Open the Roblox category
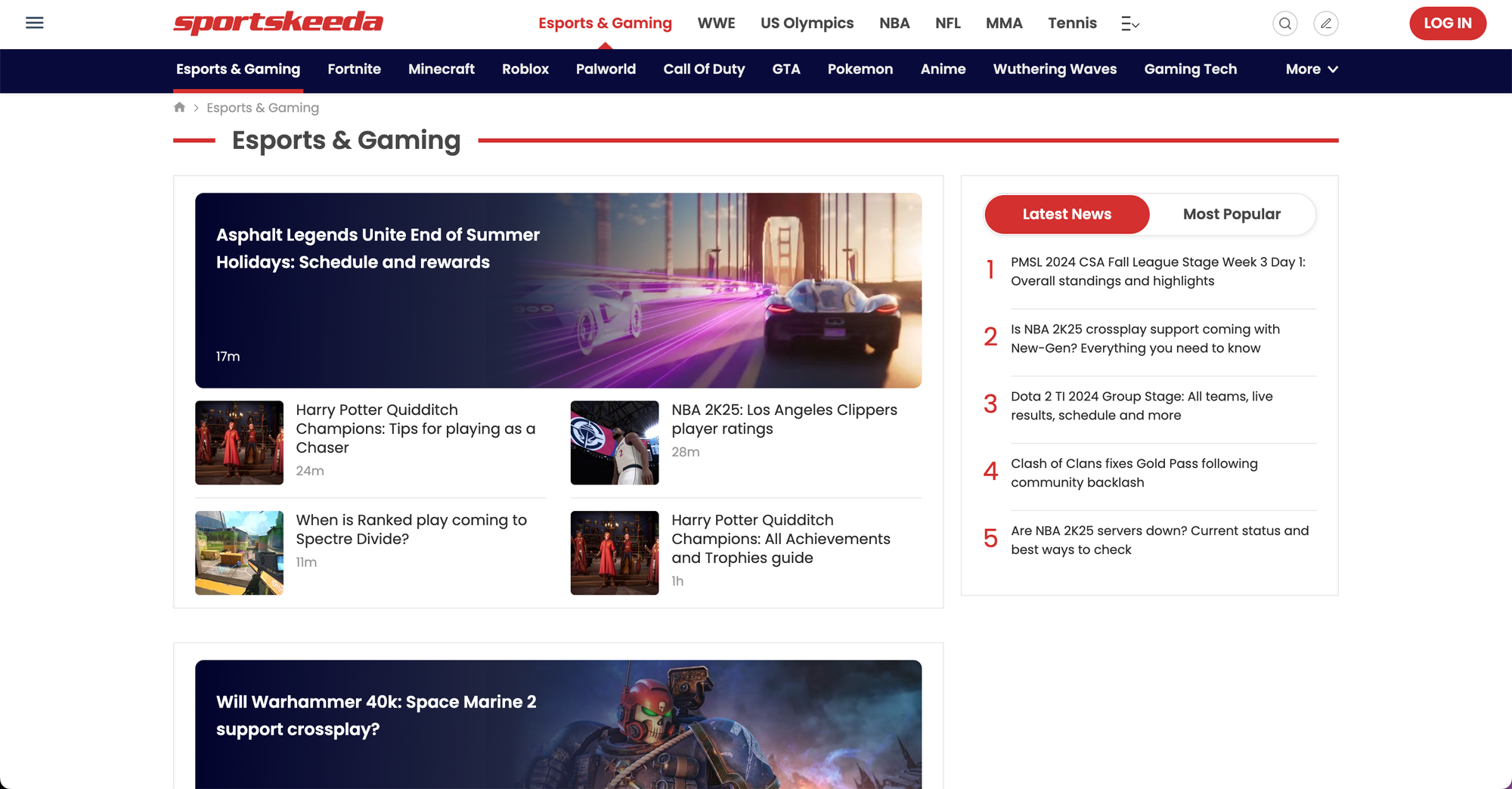 click(x=525, y=69)
